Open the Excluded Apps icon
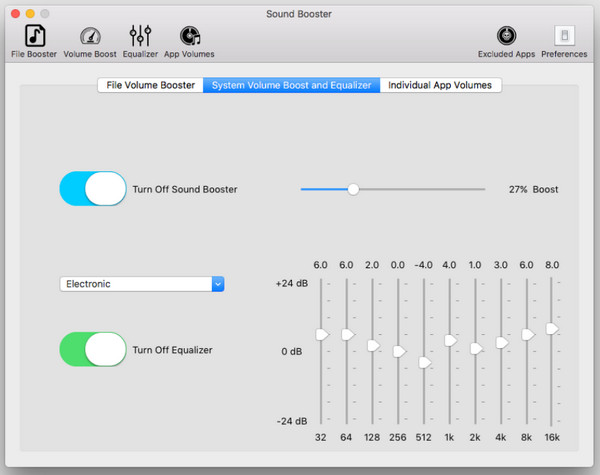Viewport: 600px width, 475px height. tap(507, 36)
